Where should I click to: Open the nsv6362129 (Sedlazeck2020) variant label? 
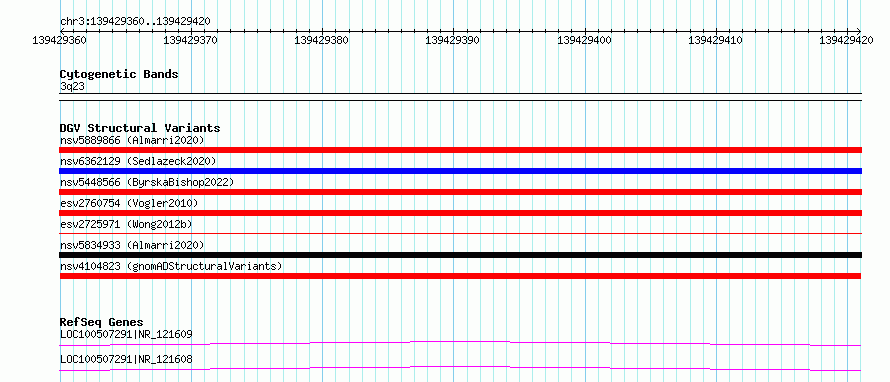click(138, 161)
